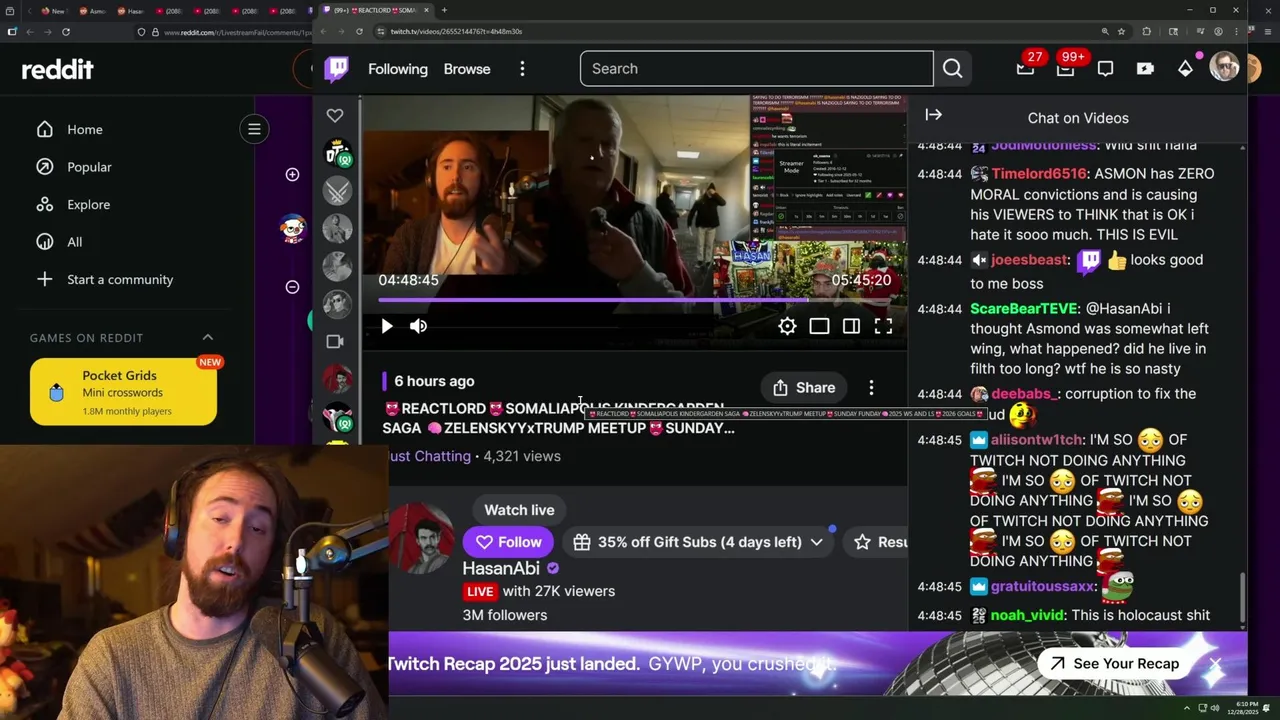Click See Your Recap button

tap(1113, 664)
